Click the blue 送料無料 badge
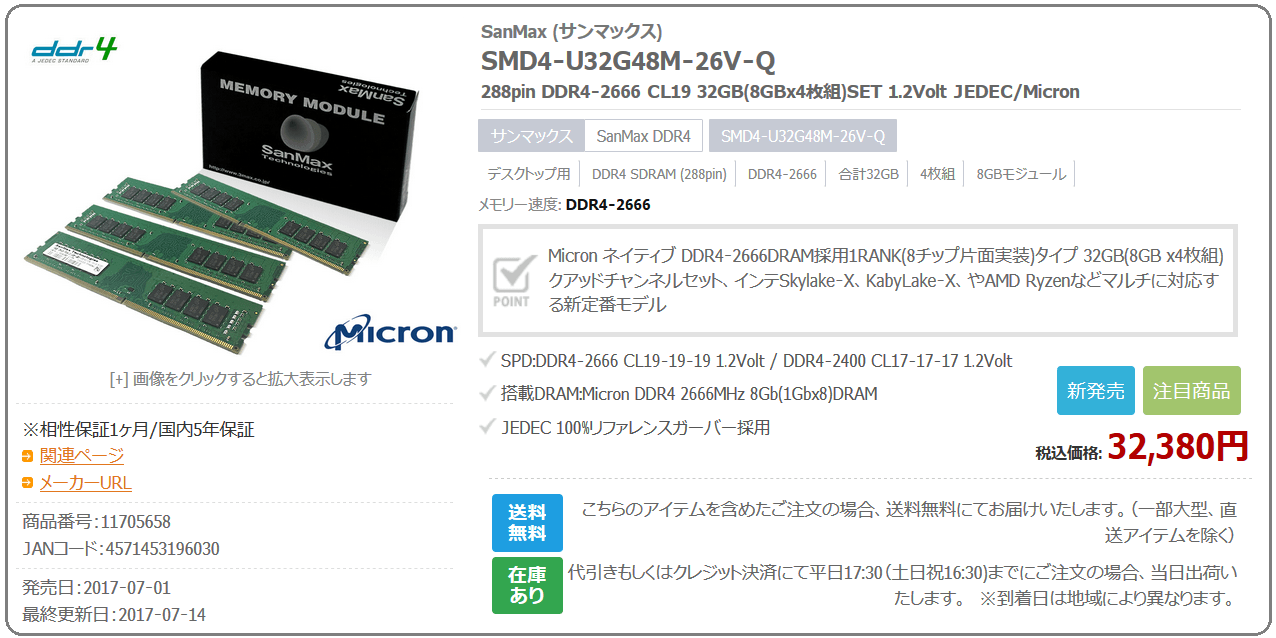The height and width of the screenshot is (638, 1276). [x=527, y=523]
